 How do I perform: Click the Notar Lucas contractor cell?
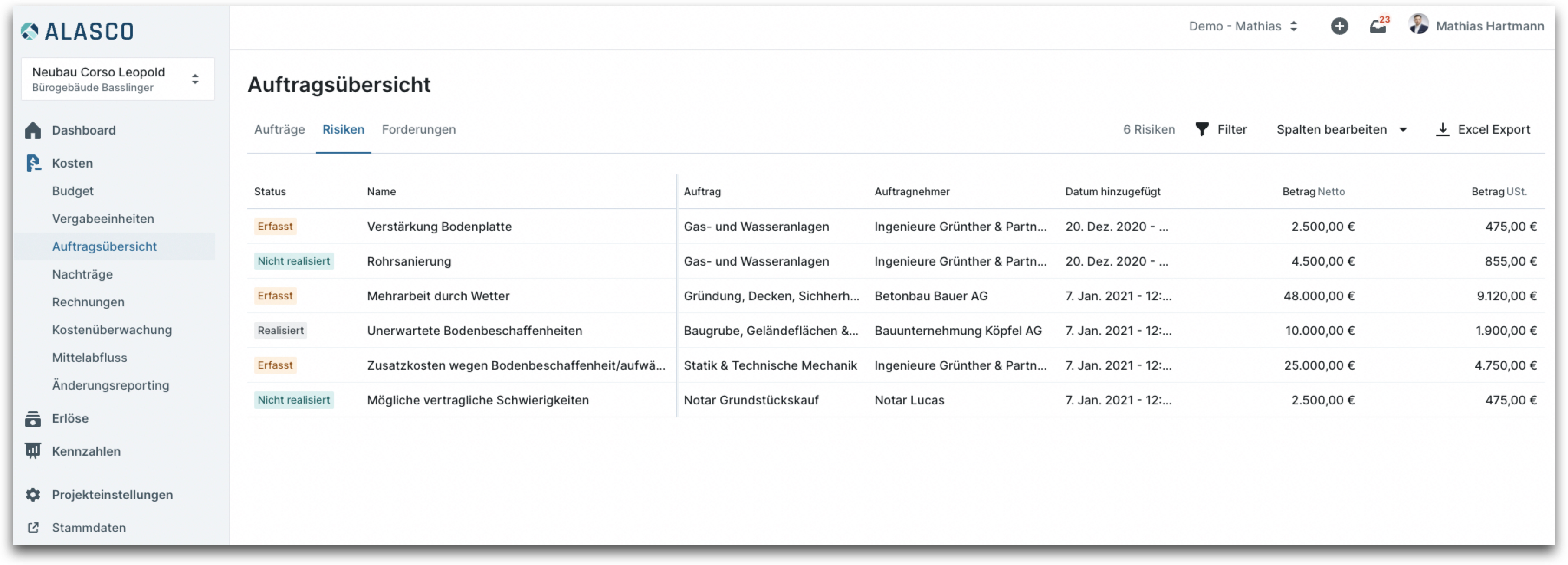909,400
